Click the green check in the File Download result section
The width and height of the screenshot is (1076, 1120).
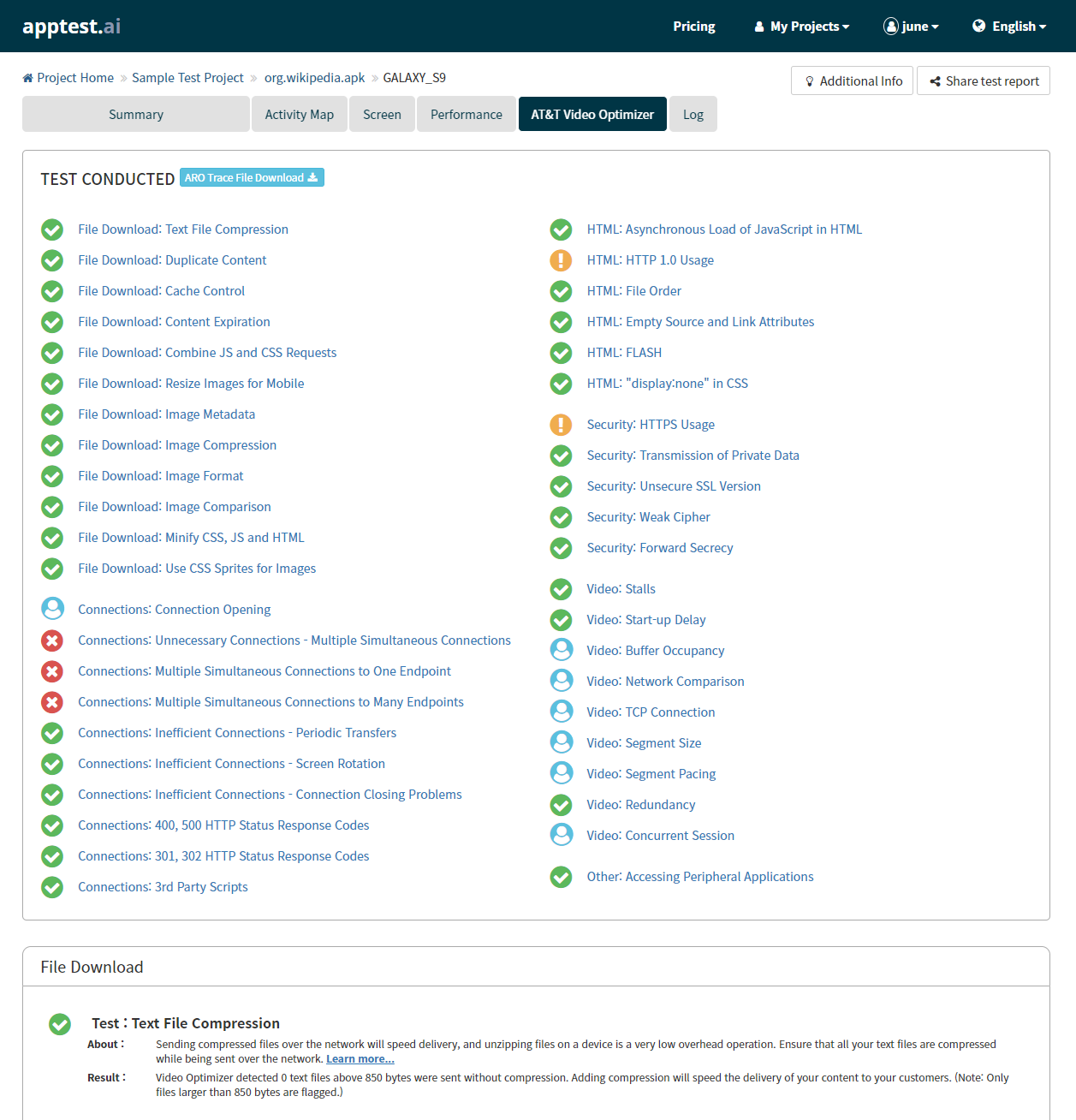click(60, 1024)
